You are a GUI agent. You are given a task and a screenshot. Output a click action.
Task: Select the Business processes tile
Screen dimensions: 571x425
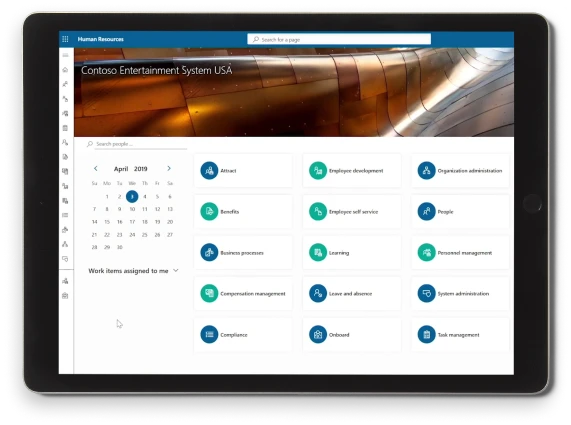[243, 253]
